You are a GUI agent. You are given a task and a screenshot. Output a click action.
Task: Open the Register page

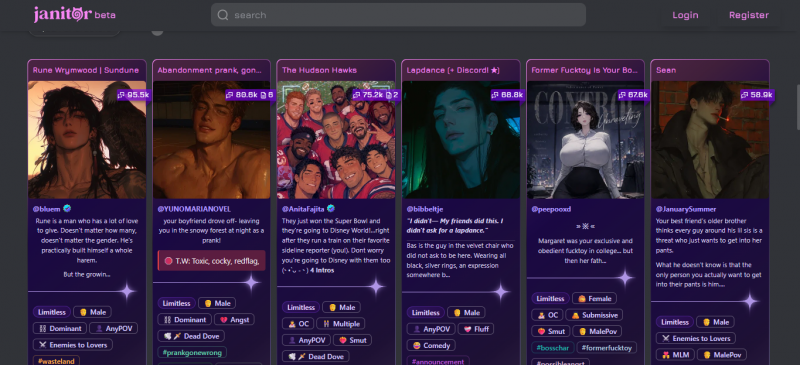tap(748, 15)
